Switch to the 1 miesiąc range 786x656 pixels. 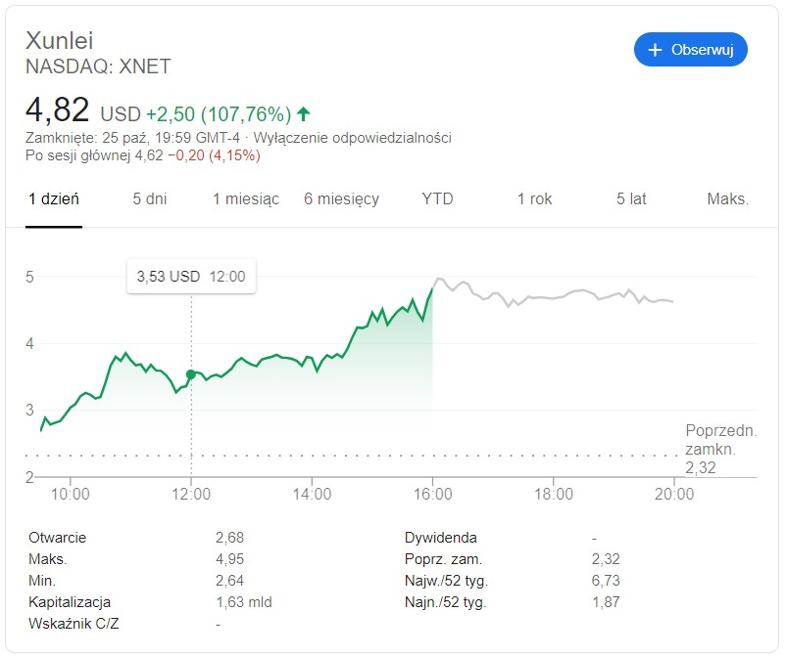pyautogui.click(x=246, y=199)
